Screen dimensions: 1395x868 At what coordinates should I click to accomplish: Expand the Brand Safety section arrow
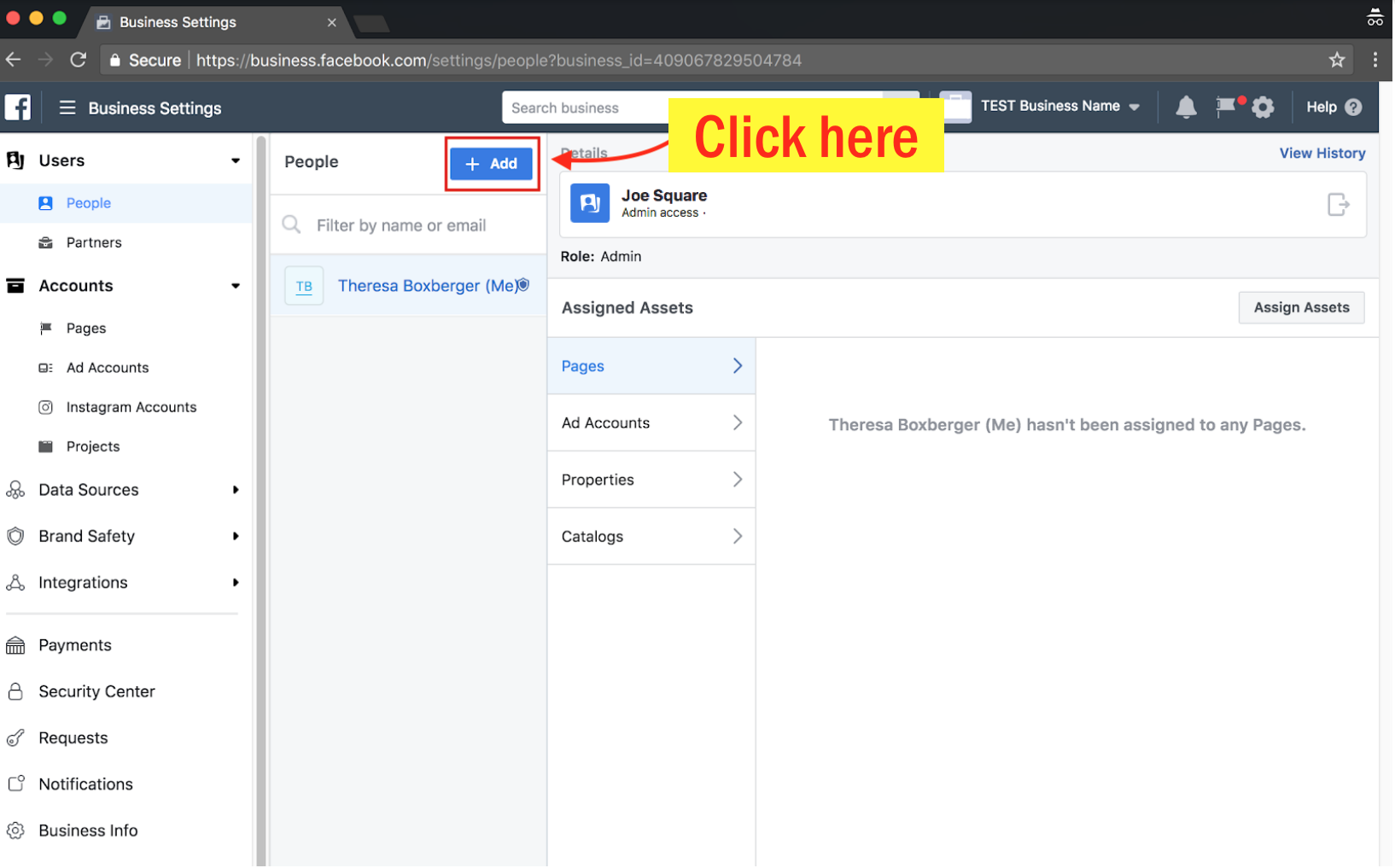tap(236, 537)
